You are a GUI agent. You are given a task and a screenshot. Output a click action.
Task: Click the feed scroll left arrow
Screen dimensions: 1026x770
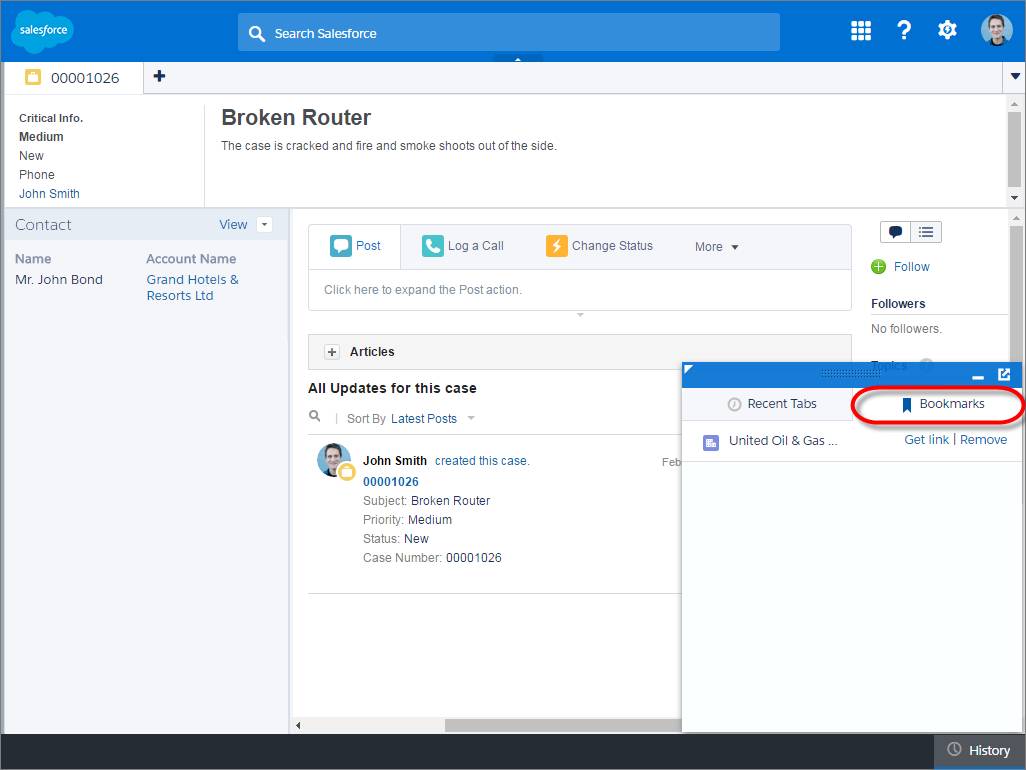tap(298, 725)
